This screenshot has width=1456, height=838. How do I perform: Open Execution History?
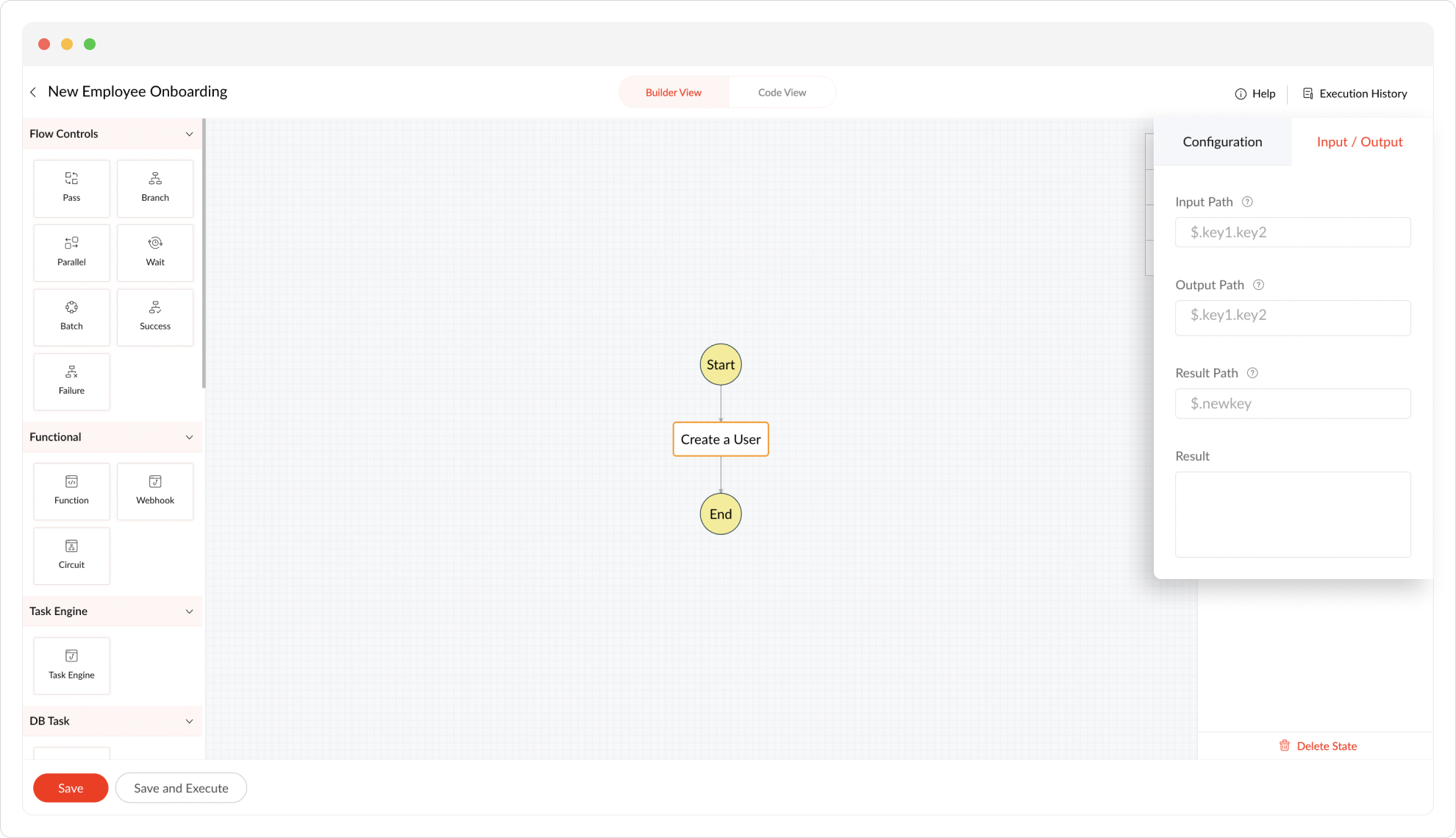(x=1355, y=93)
